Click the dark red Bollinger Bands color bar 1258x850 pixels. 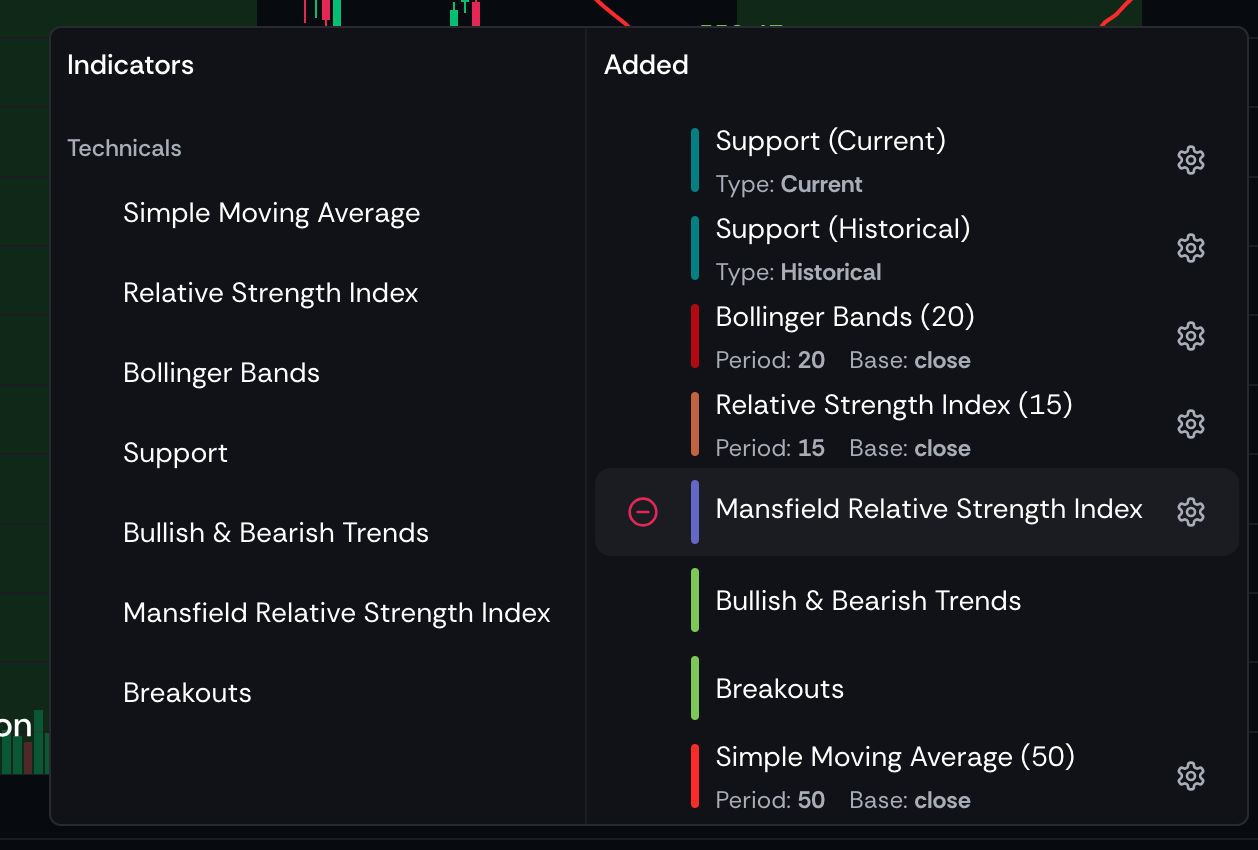695,336
